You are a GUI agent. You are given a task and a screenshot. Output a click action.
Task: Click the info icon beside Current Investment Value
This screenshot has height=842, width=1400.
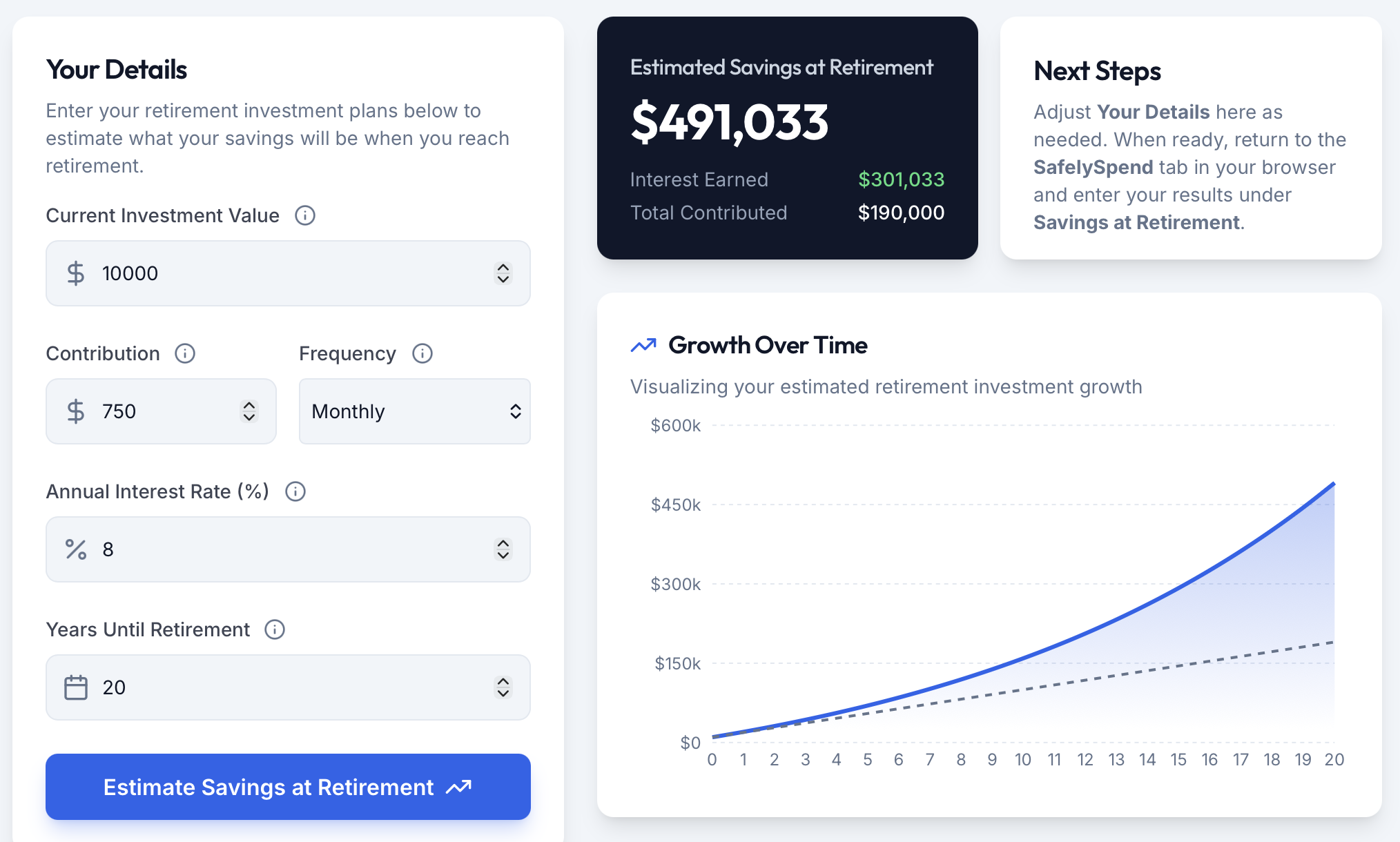[306, 215]
